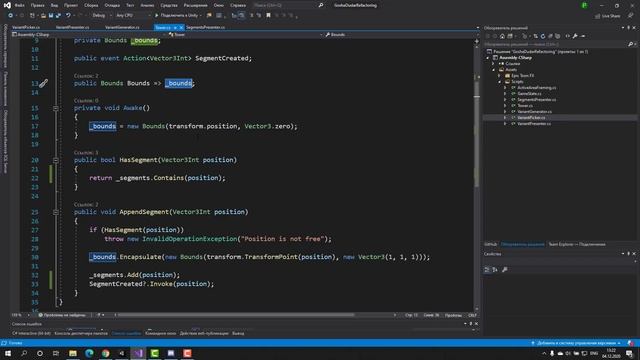
Task: Collapse the Assets folder in Solution Explorer
Action: (493, 70)
